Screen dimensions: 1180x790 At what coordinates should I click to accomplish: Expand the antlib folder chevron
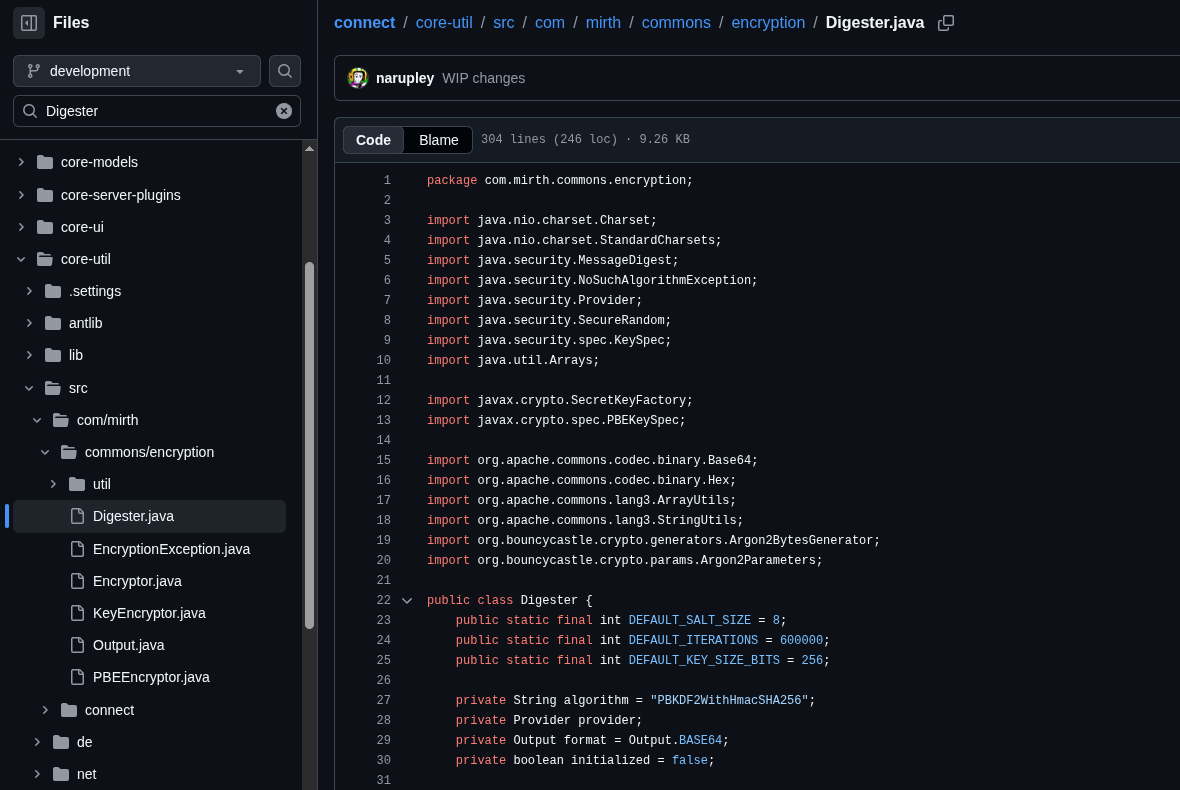[x=29, y=323]
